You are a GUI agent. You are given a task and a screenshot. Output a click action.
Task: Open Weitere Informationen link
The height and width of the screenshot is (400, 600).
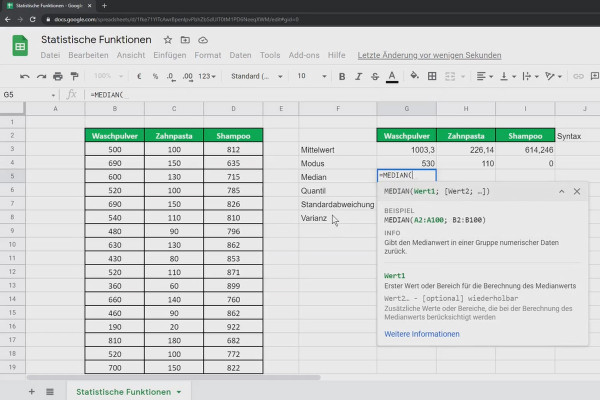[x=422, y=334]
